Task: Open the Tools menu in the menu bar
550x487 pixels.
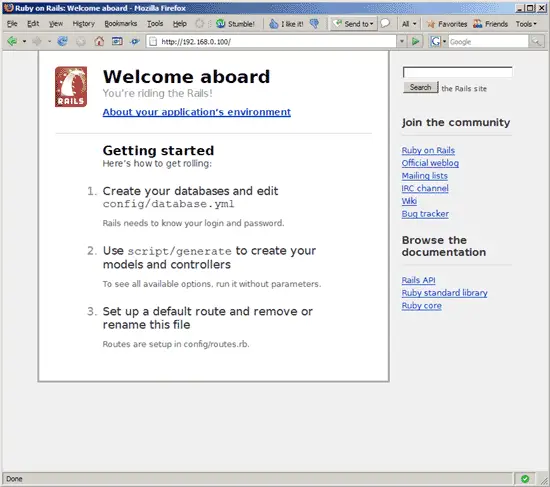Action: [x=155, y=24]
